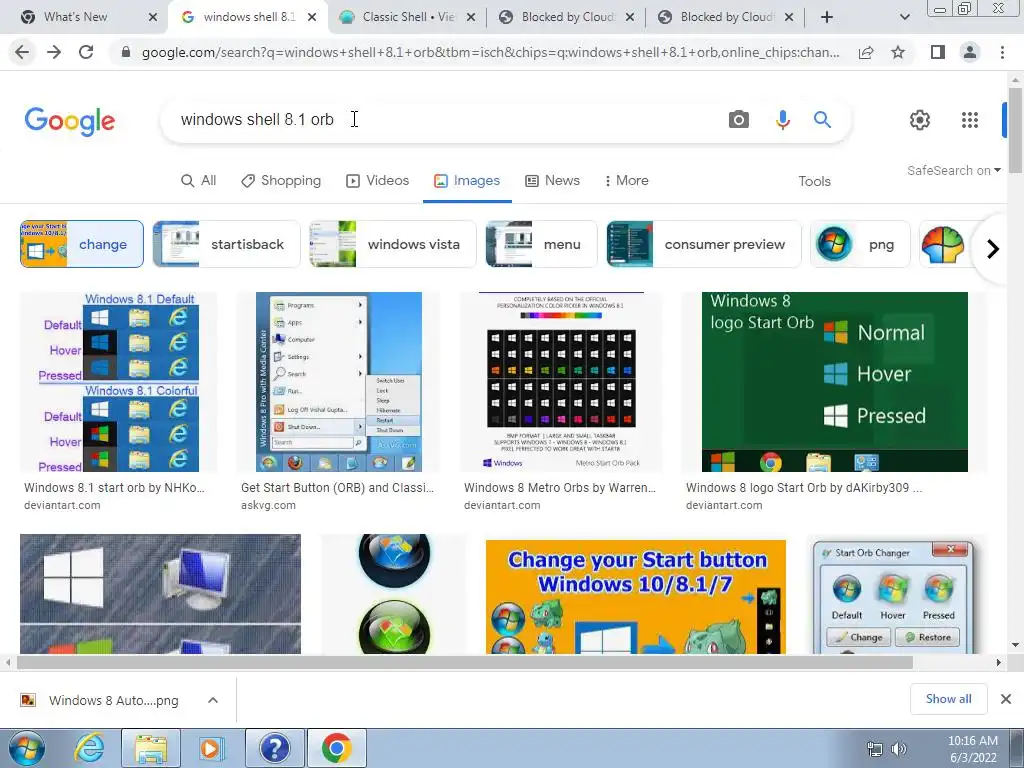
Task: Open the tab search dropdown arrow
Action: [904, 17]
